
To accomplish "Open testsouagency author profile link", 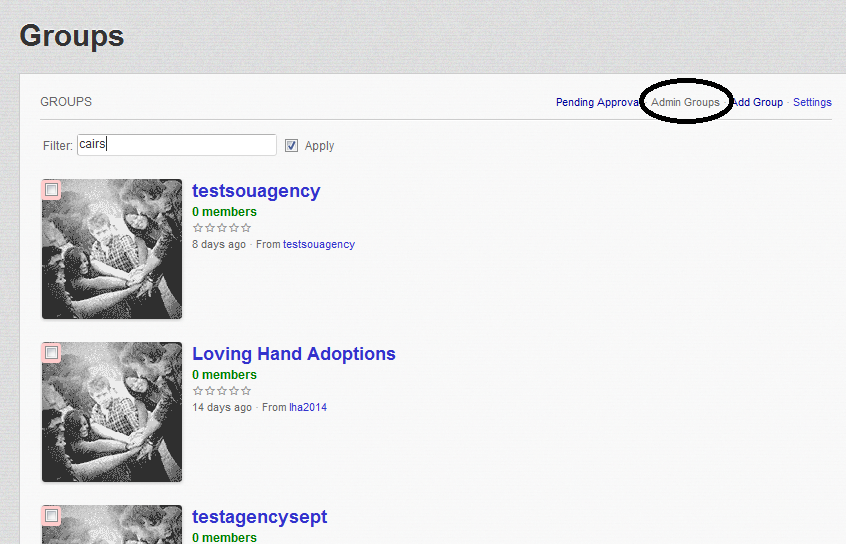I will pyautogui.click(x=319, y=244).
